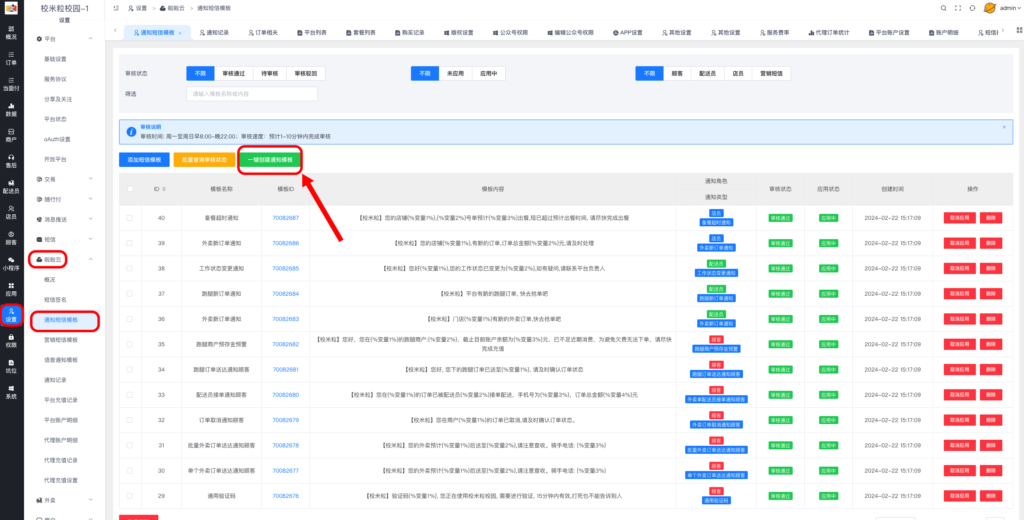The width and height of the screenshot is (1024, 520).
Task: Open 当面付 in the dark left rail
Action: point(11,84)
